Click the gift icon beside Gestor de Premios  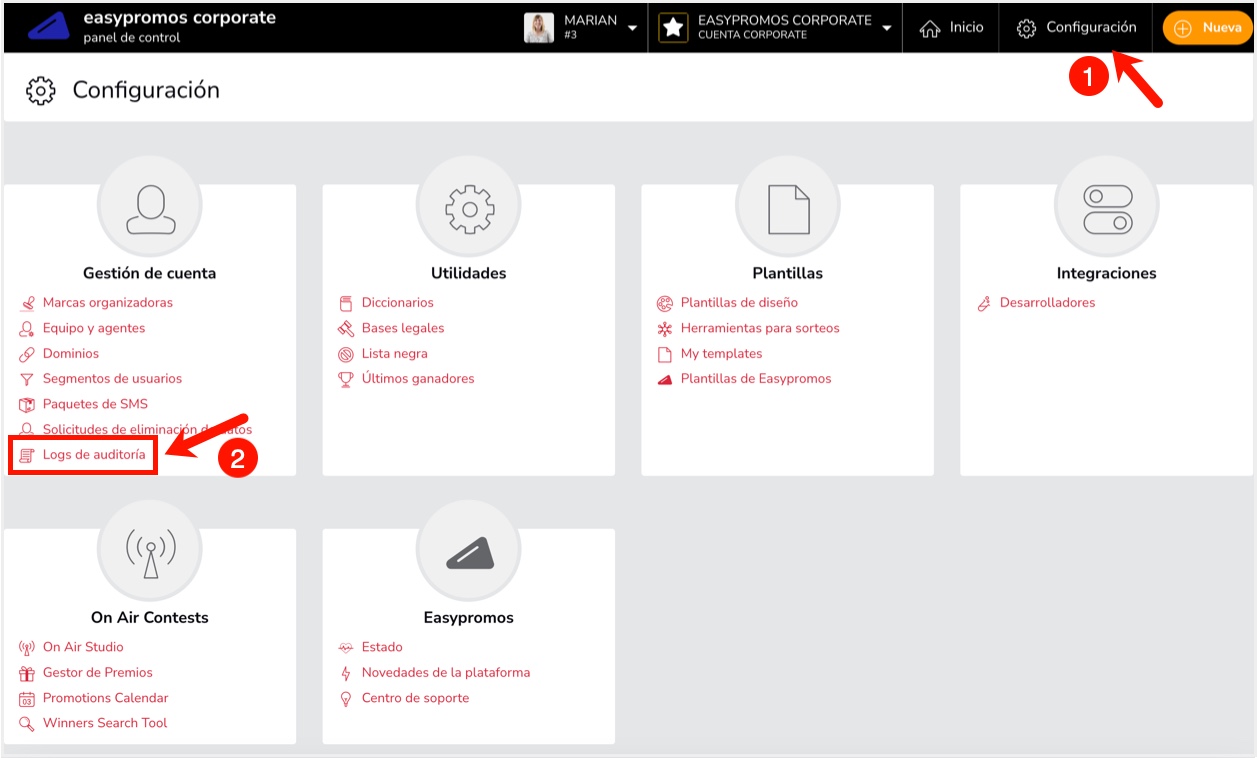(27, 673)
